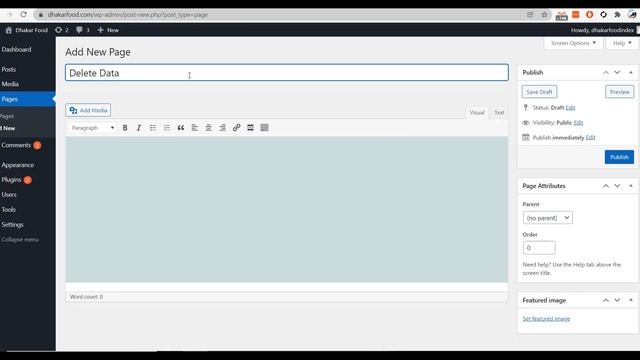Viewport: 640px width, 360px height.
Task: Open the browser extensions puzzle icon
Action: pyautogui.click(x=617, y=14)
